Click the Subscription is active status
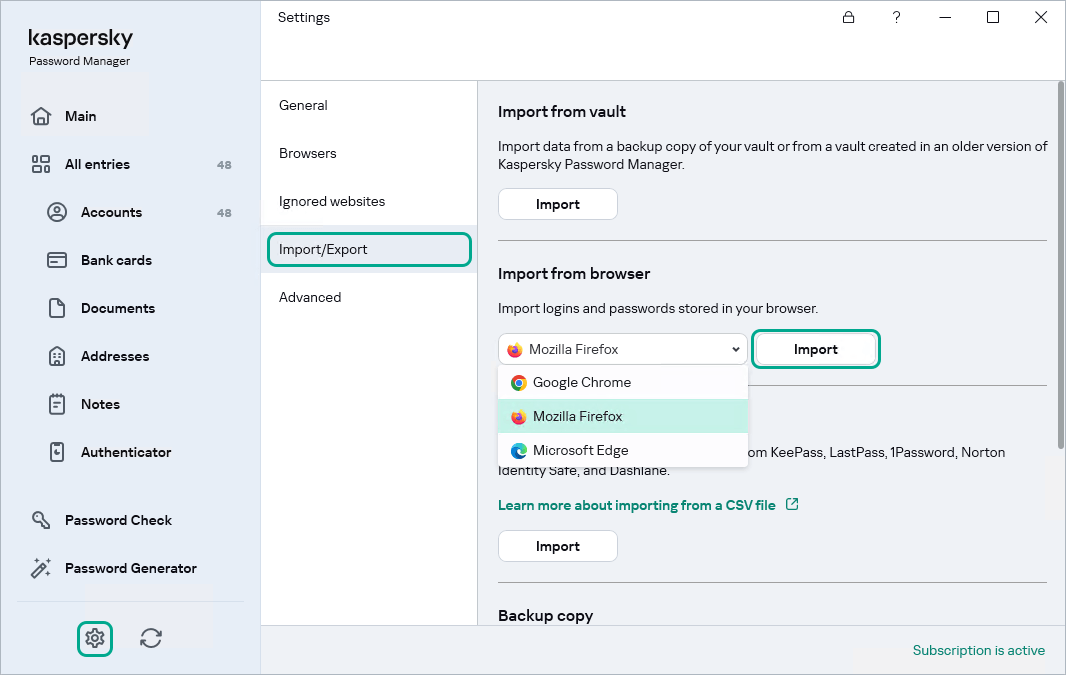Screen dimensions: 1066x675 [978, 651]
